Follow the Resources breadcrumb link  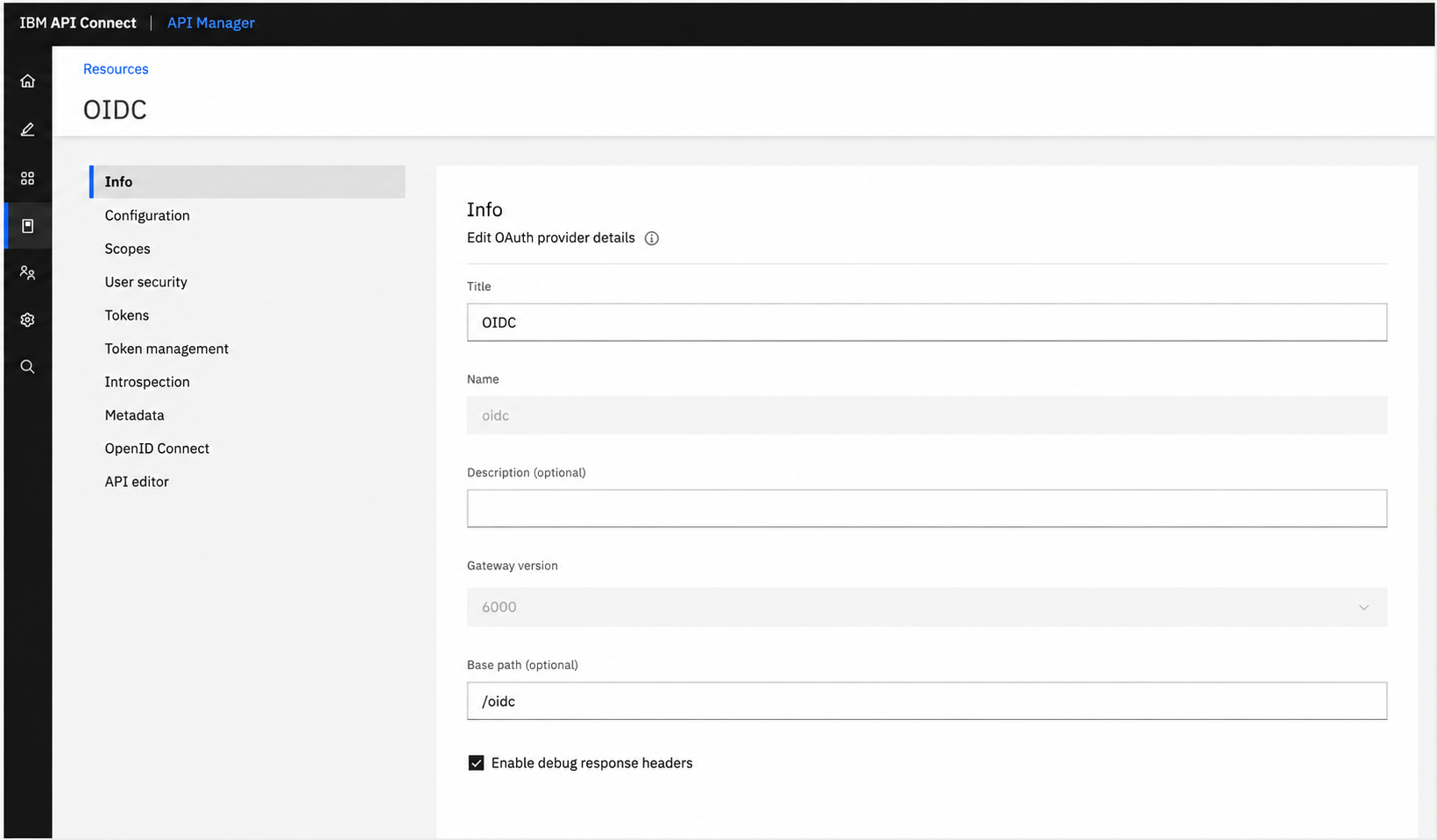[116, 69]
